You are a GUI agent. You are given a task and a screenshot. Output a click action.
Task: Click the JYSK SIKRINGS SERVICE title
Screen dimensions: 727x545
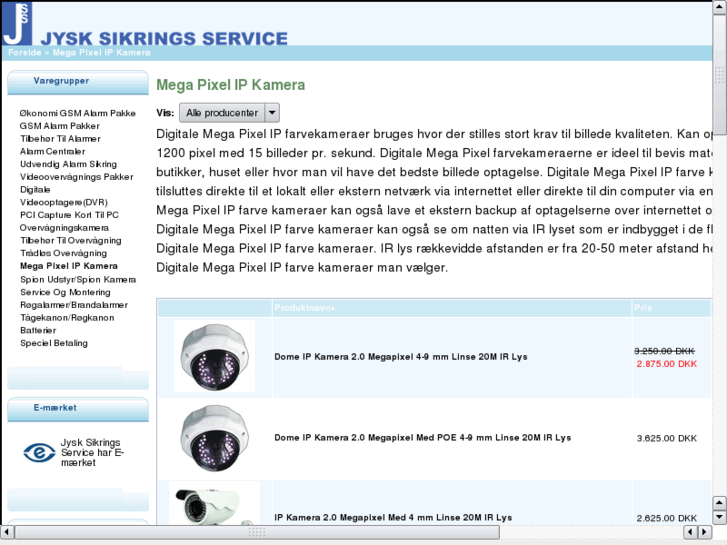pos(164,38)
